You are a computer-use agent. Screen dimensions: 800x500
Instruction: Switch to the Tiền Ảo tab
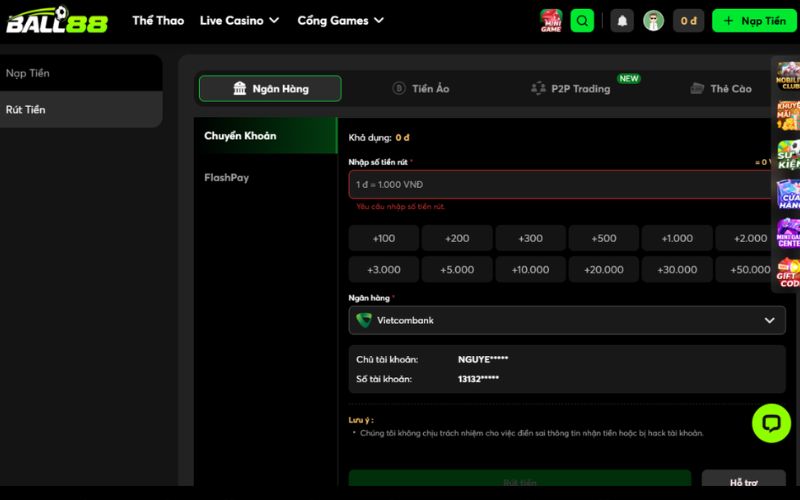(420, 89)
